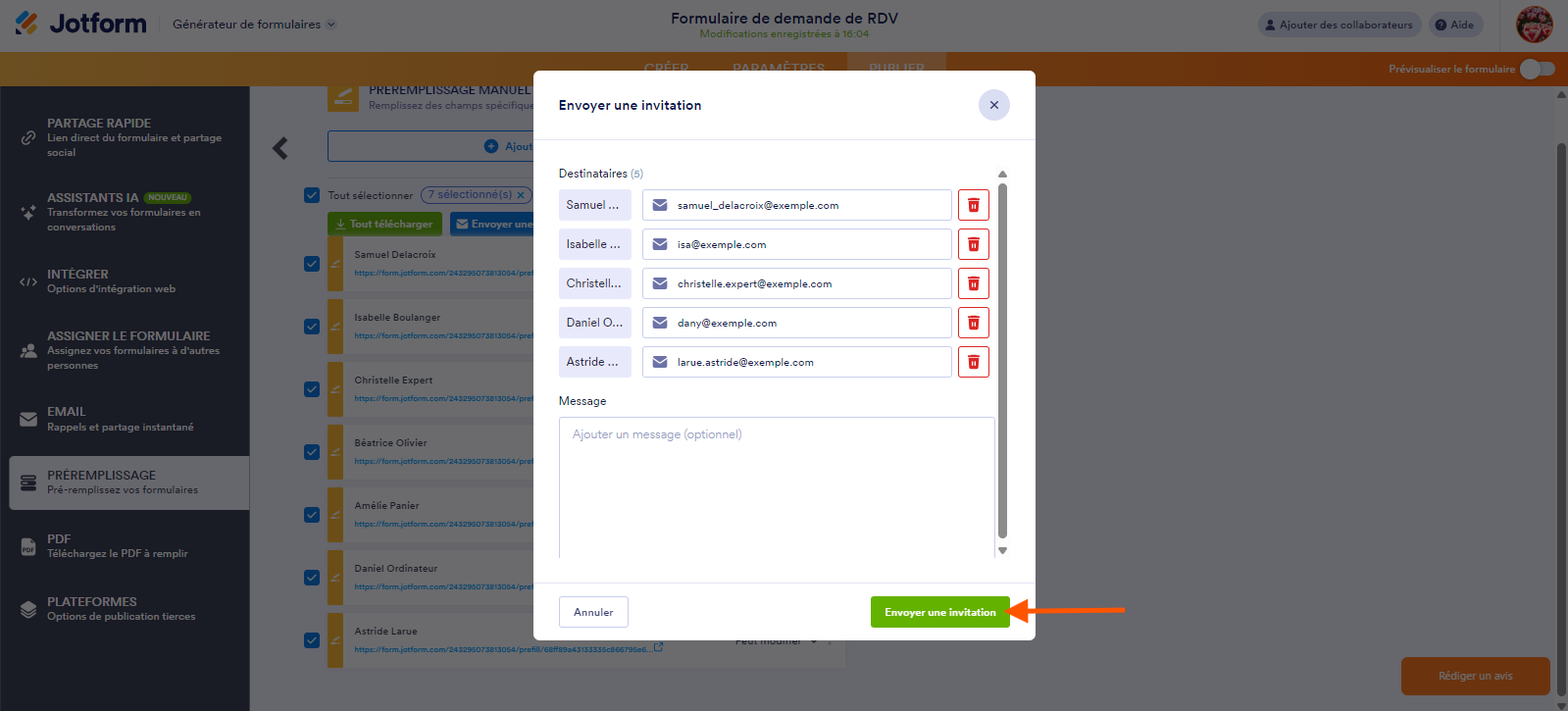This screenshot has height=711, width=1568.
Task: Delete the dany@exemple.com recipient row
Action: tap(973, 323)
